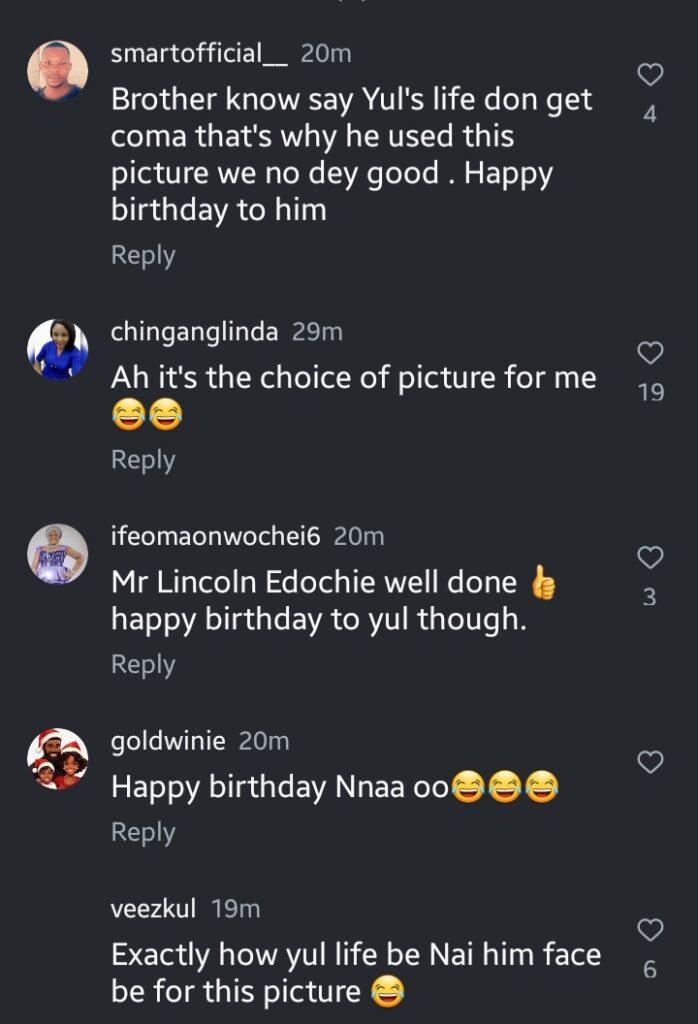Go to ifeomaonwochei6's username
This screenshot has width=698, height=1024.
coord(215,536)
